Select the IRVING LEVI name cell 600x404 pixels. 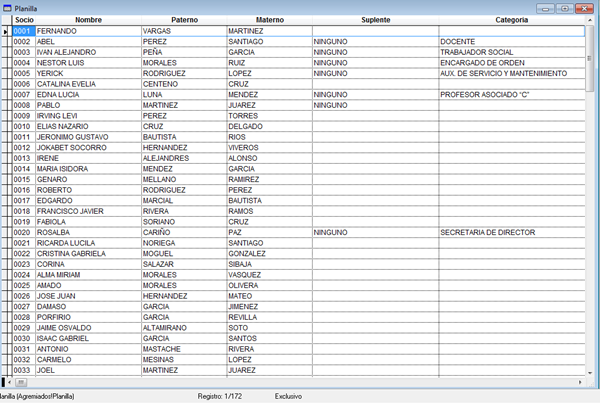point(88,116)
